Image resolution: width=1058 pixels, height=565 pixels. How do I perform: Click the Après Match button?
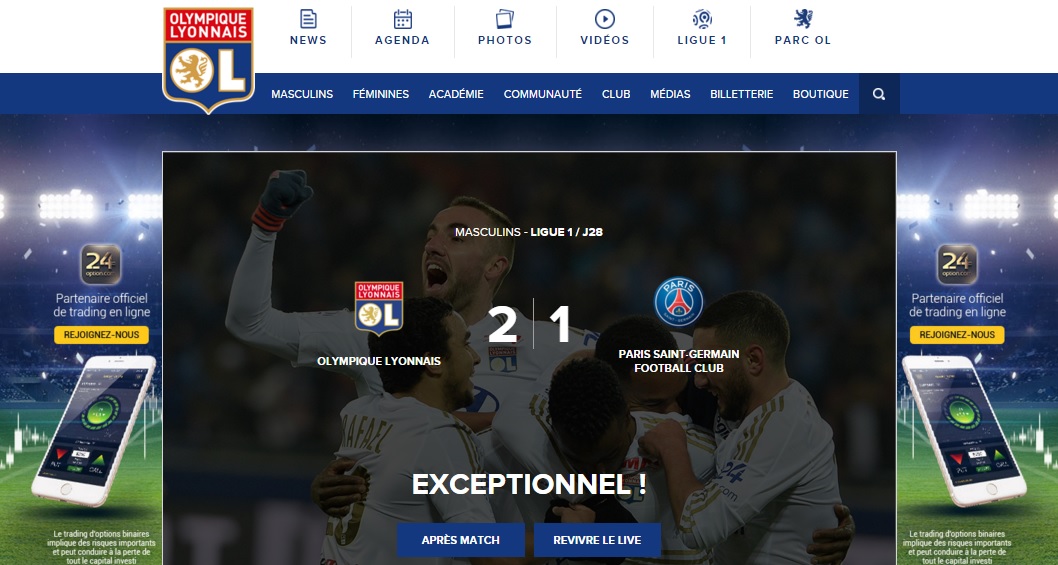(x=461, y=540)
